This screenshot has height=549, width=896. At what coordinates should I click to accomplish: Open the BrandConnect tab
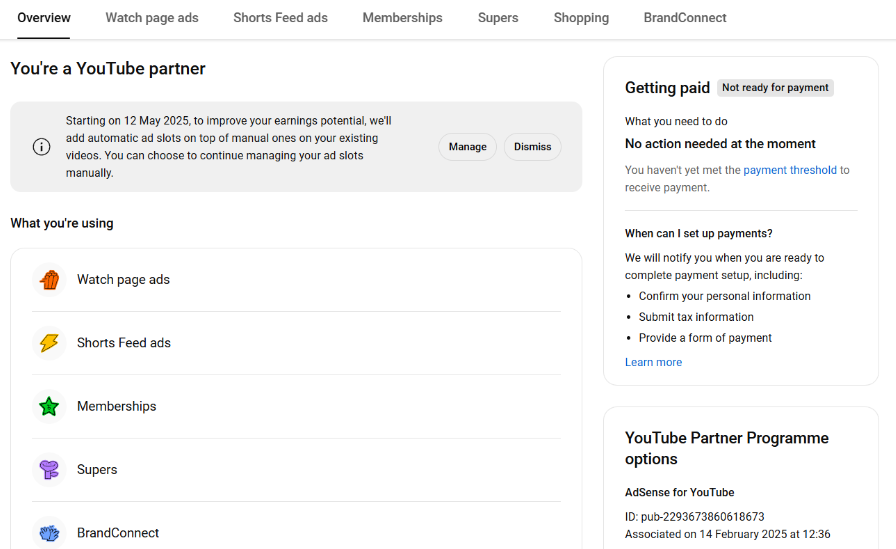[x=685, y=18]
